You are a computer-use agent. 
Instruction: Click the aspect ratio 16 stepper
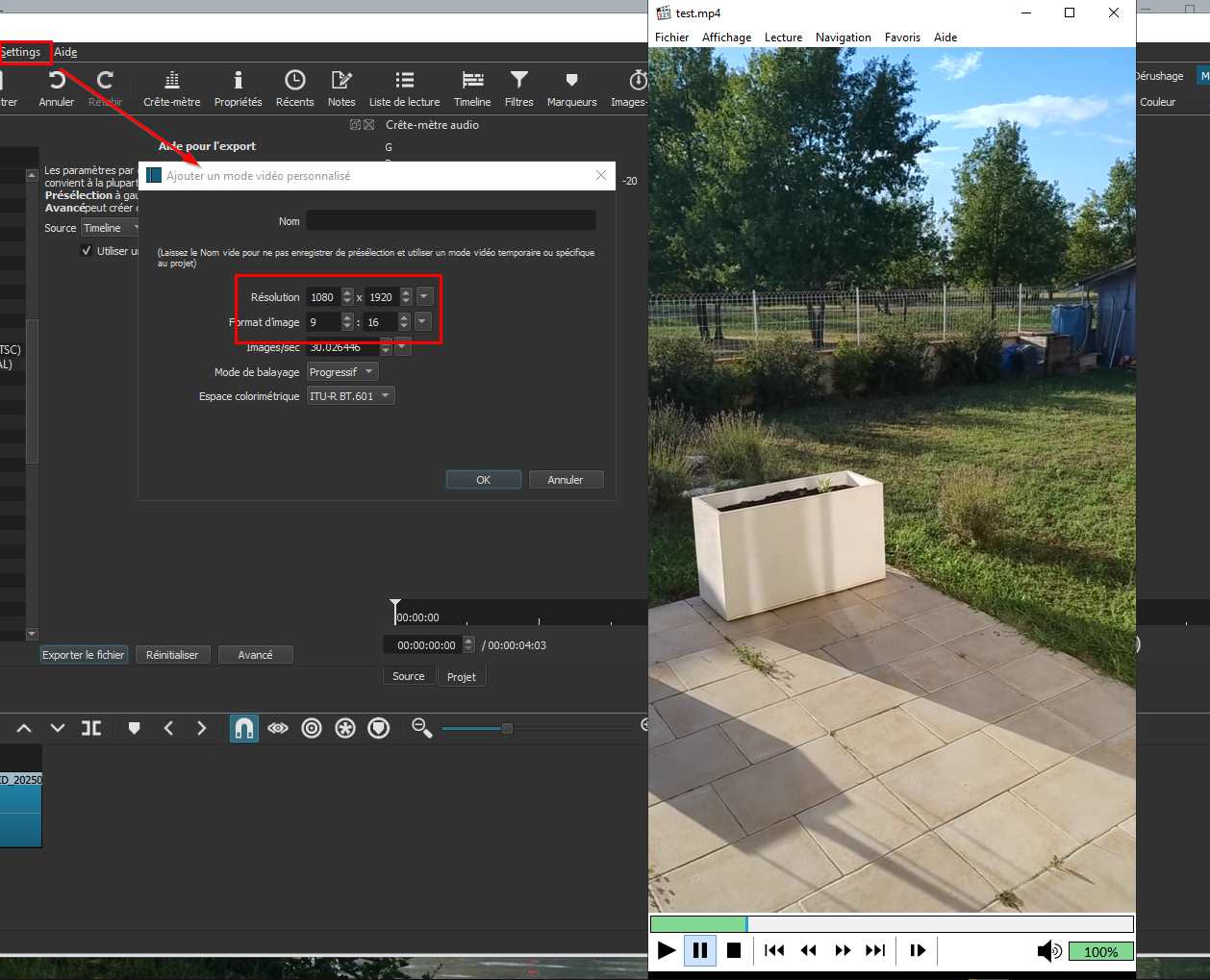(404, 321)
